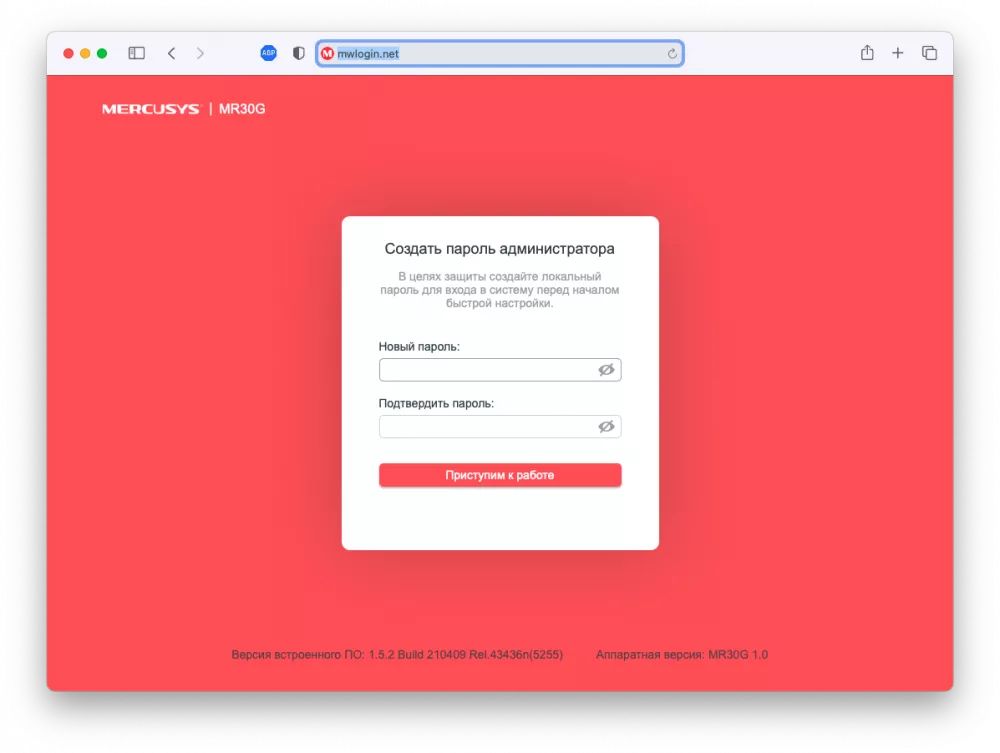Click the Safari sidebar toggle icon
The image size is (1000, 753).
click(136, 53)
